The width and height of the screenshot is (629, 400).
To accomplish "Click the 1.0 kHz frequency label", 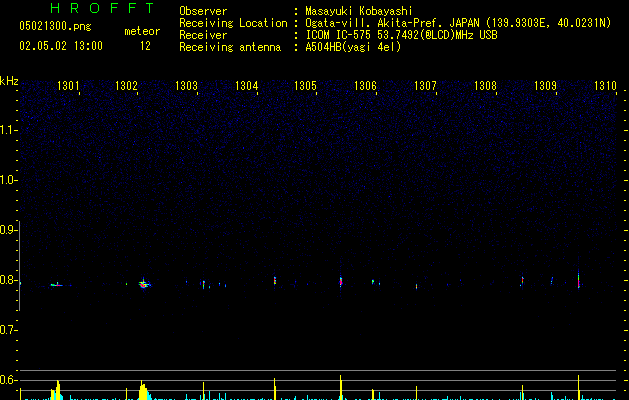I will coord(8,180).
